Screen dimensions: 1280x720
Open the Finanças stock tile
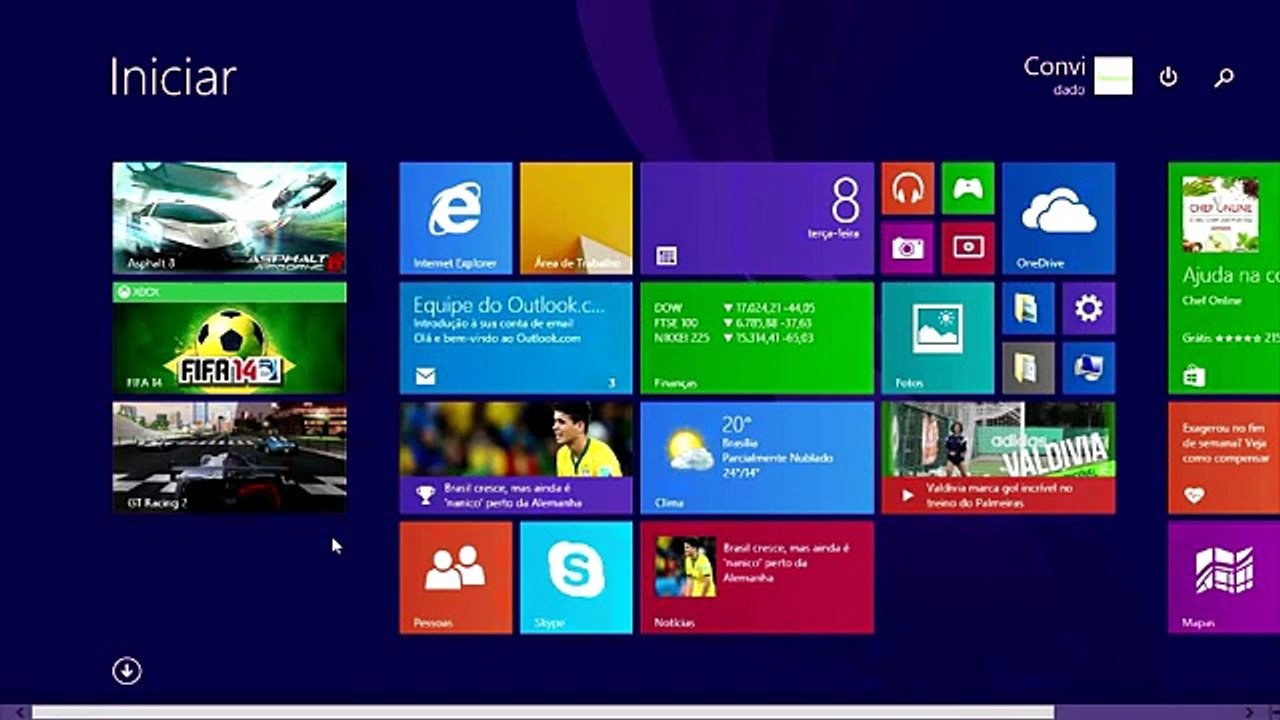click(x=757, y=338)
